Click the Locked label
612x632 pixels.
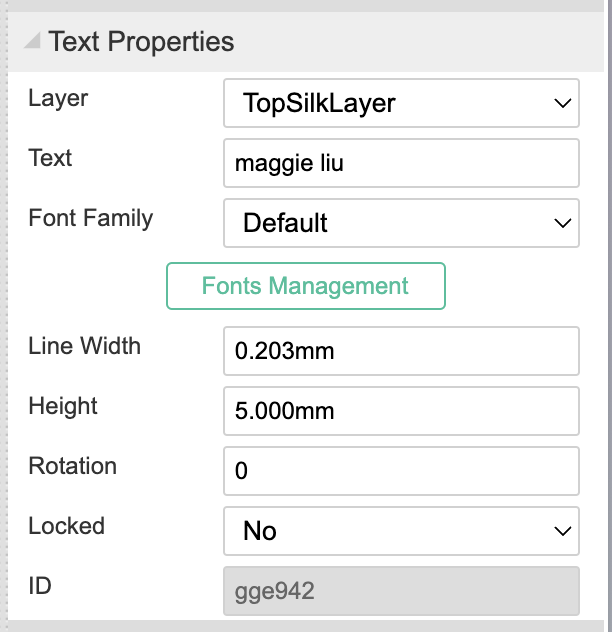click(x=67, y=526)
